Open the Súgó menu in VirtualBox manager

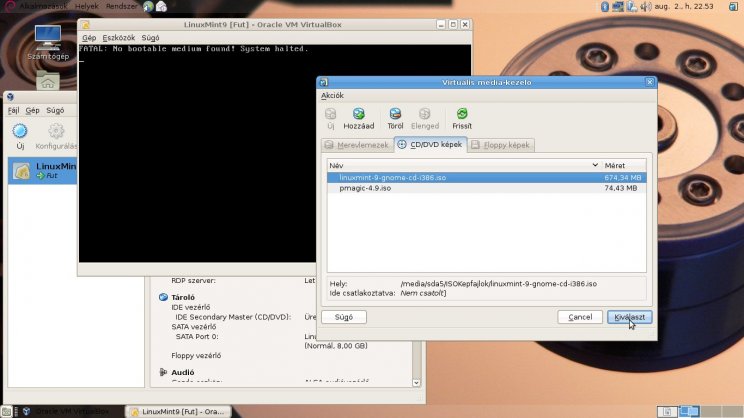(55, 110)
